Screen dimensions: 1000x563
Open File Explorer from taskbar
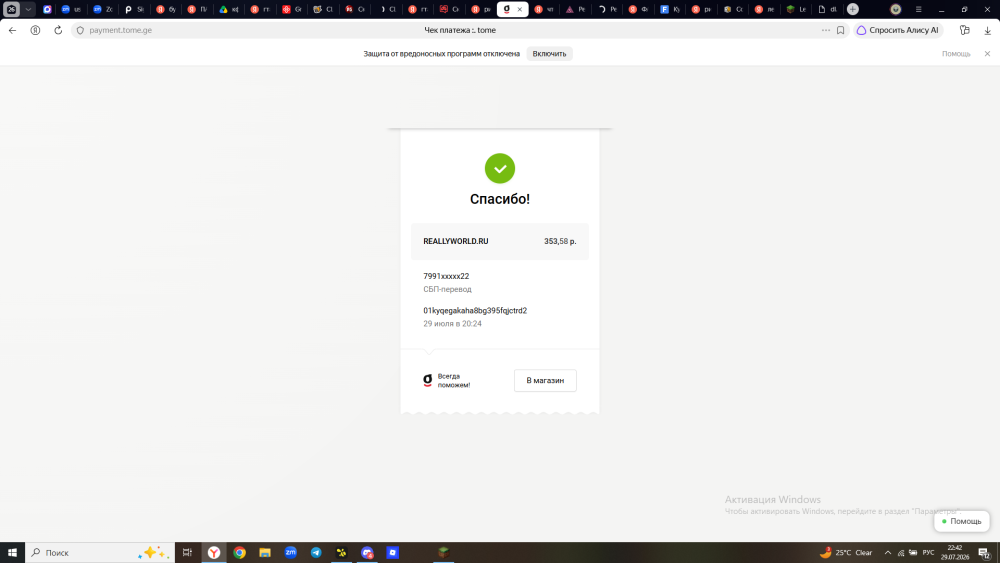(265, 552)
